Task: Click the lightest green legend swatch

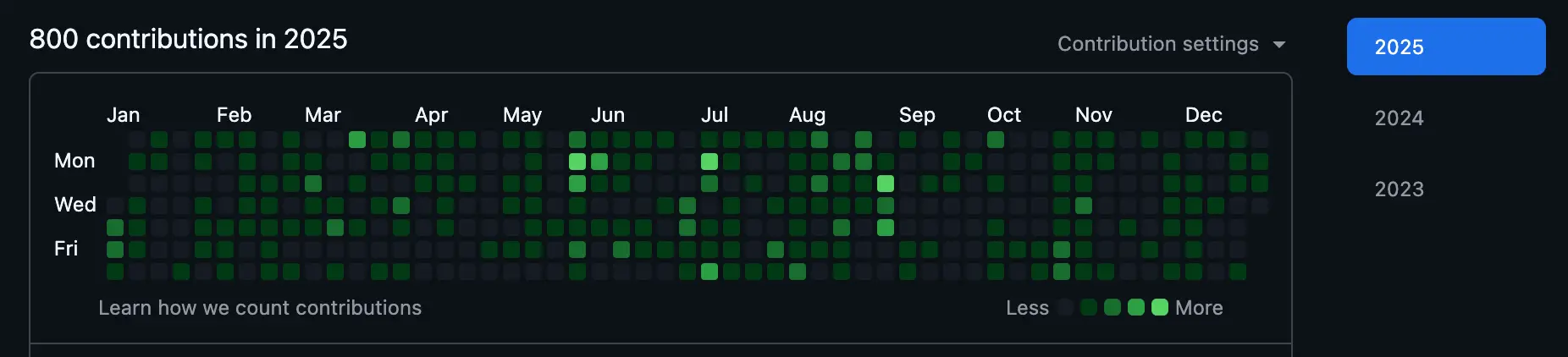Action: 1160,307
